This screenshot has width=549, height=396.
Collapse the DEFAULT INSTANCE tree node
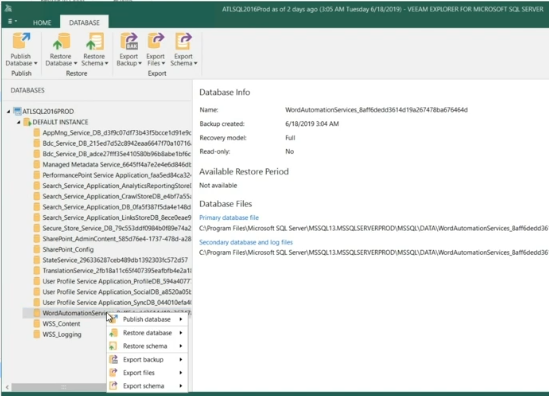pyautogui.click(x=19, y=122)
